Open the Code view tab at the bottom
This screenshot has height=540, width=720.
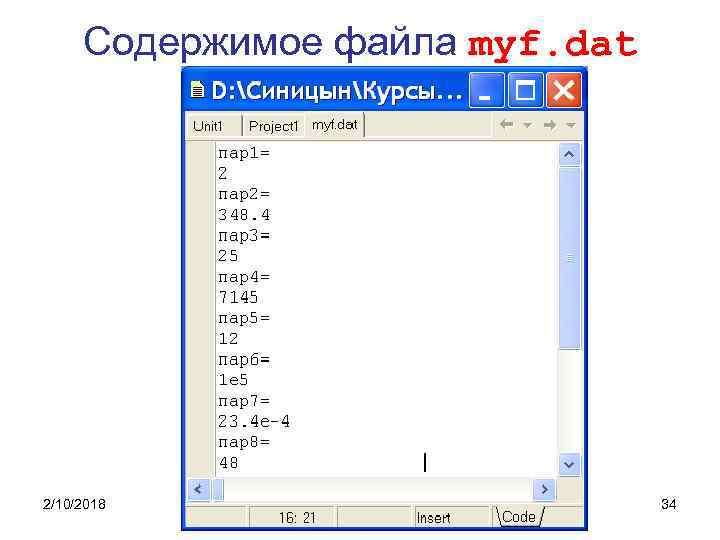(519, 517)
